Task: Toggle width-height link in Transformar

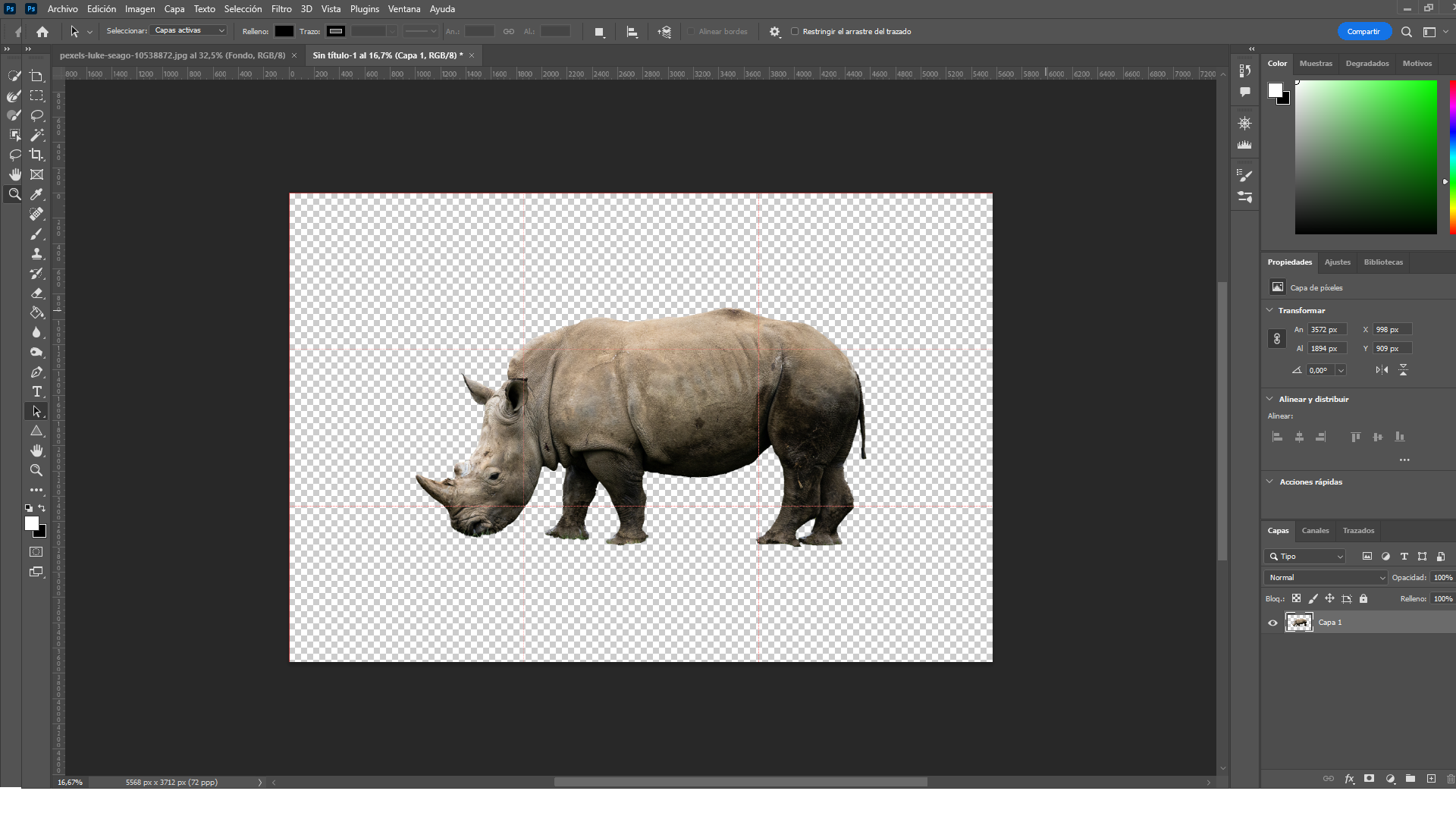Action: [x=1277, y=339]
